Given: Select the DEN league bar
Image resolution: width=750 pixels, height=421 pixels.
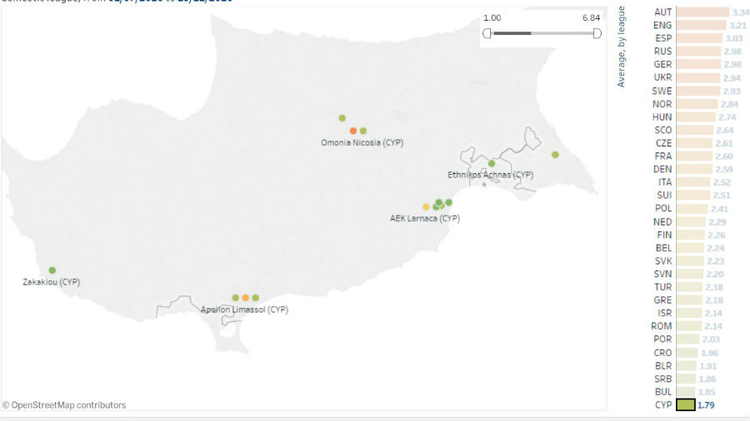Looking at the screenshot, I should pyautogui.click(x=696, y=169).
